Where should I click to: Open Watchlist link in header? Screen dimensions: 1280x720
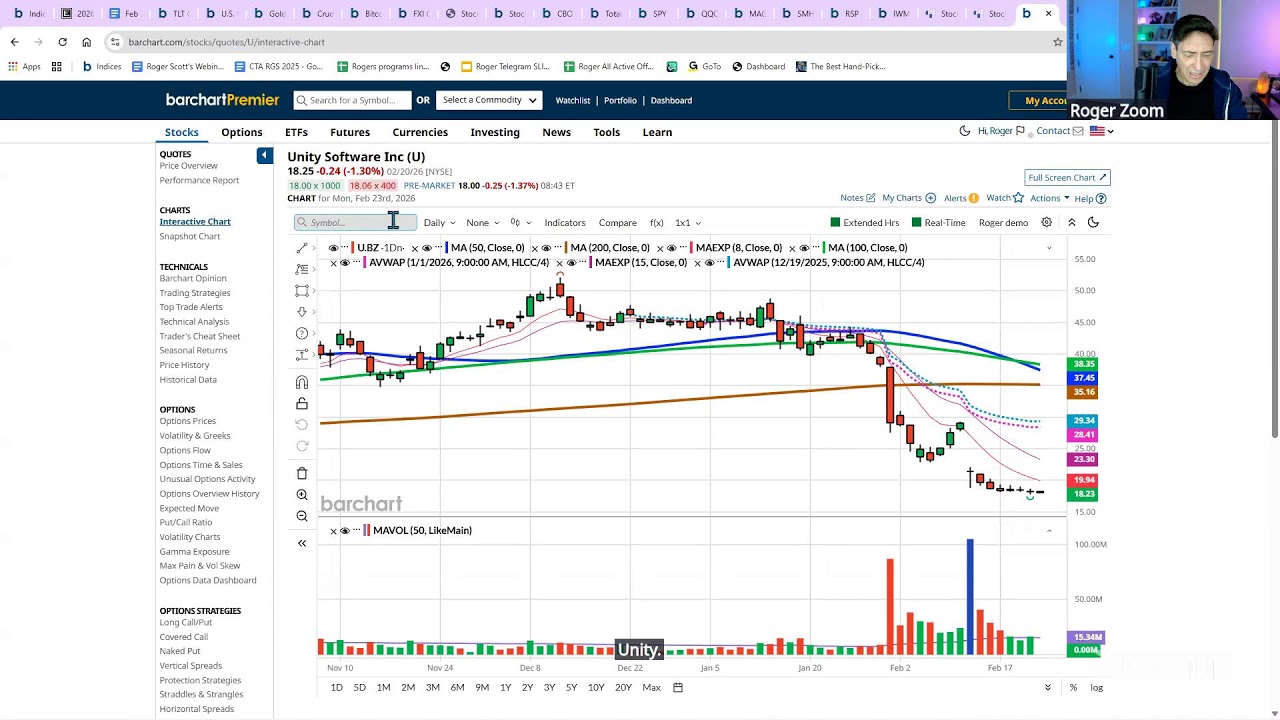[x=573, y=100]
